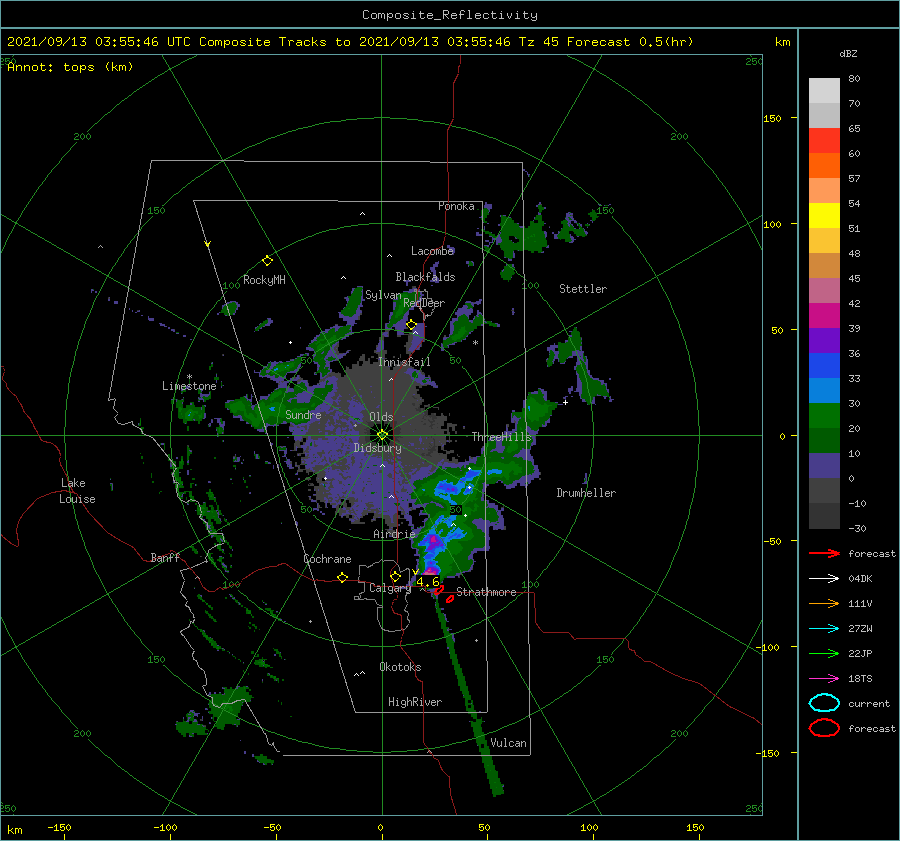Screen dimensions: 900x841
Task: Click the Strathmore label
Action: tap(486, 592)
